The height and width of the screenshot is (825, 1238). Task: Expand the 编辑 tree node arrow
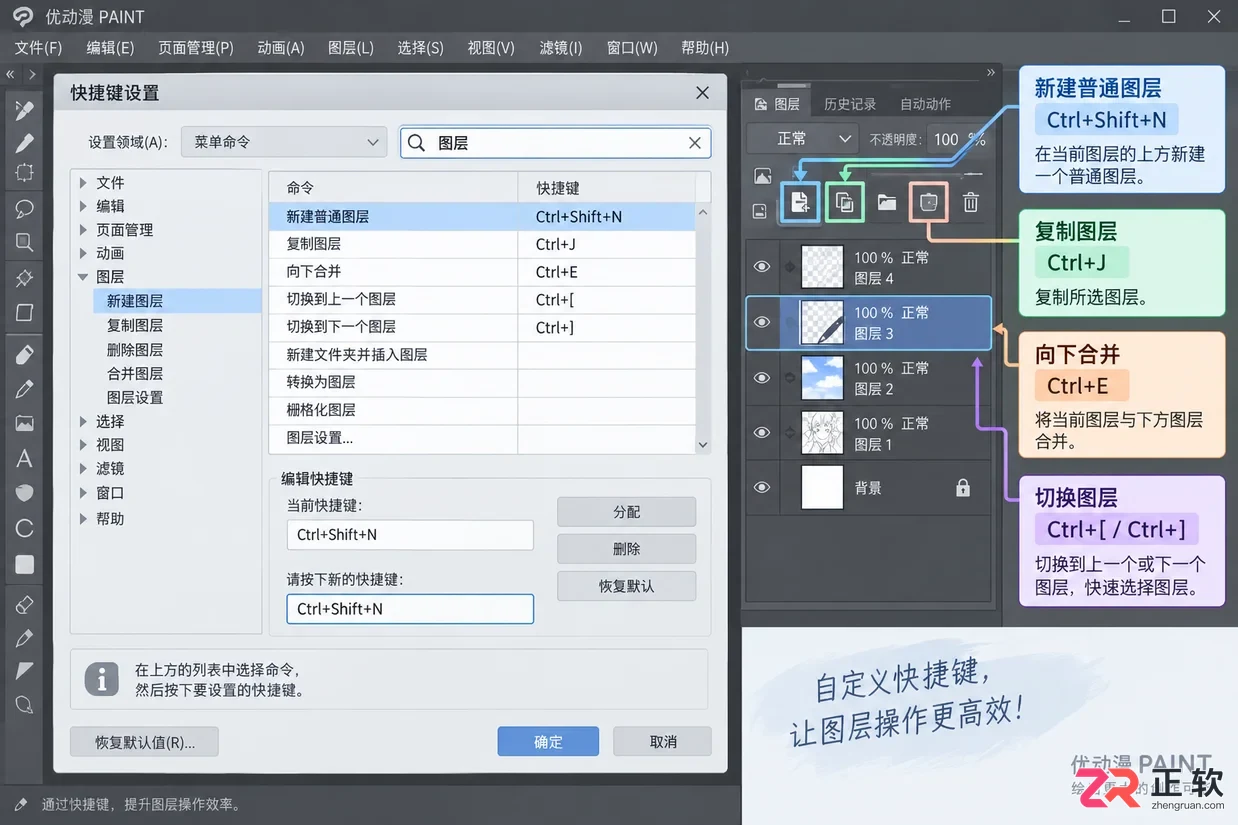pyautogui.click(x=83, y=206)
